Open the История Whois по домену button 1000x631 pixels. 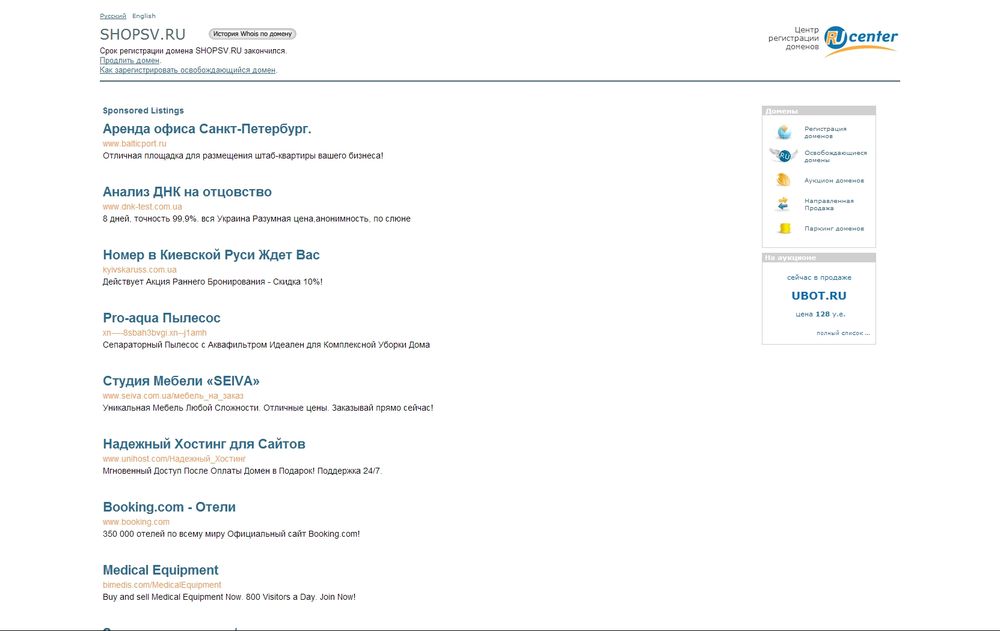click(253, 34)
